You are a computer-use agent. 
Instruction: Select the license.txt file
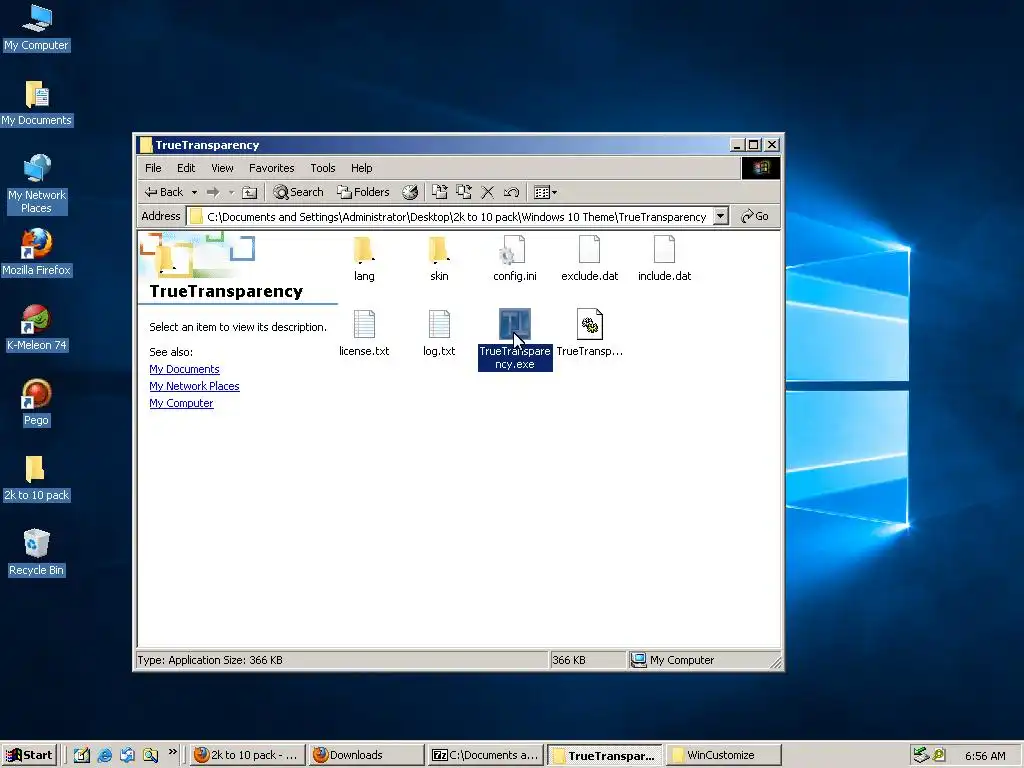click(364, 334)
